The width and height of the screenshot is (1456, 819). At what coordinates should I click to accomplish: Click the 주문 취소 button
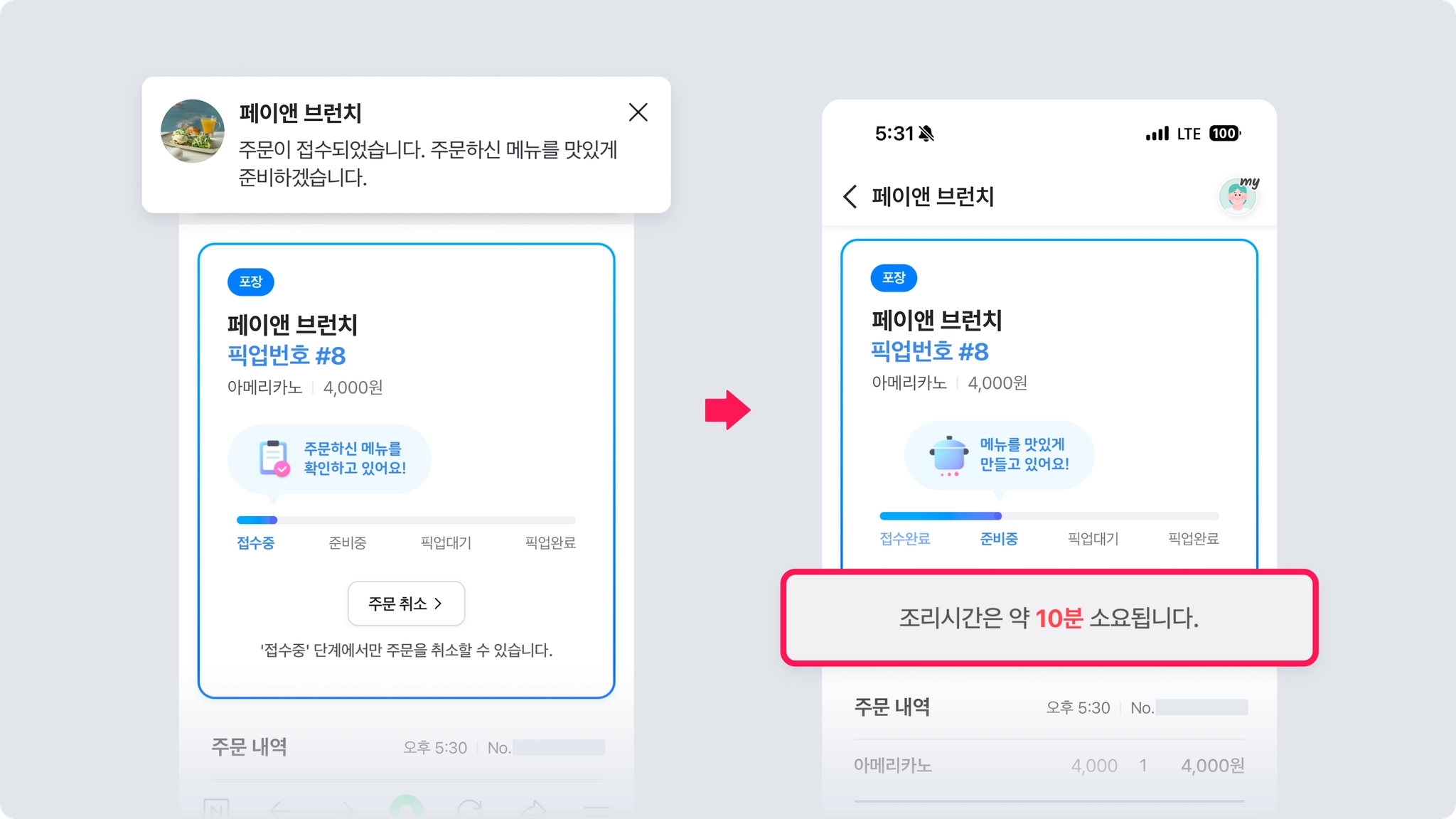click(x=406, y=604)
